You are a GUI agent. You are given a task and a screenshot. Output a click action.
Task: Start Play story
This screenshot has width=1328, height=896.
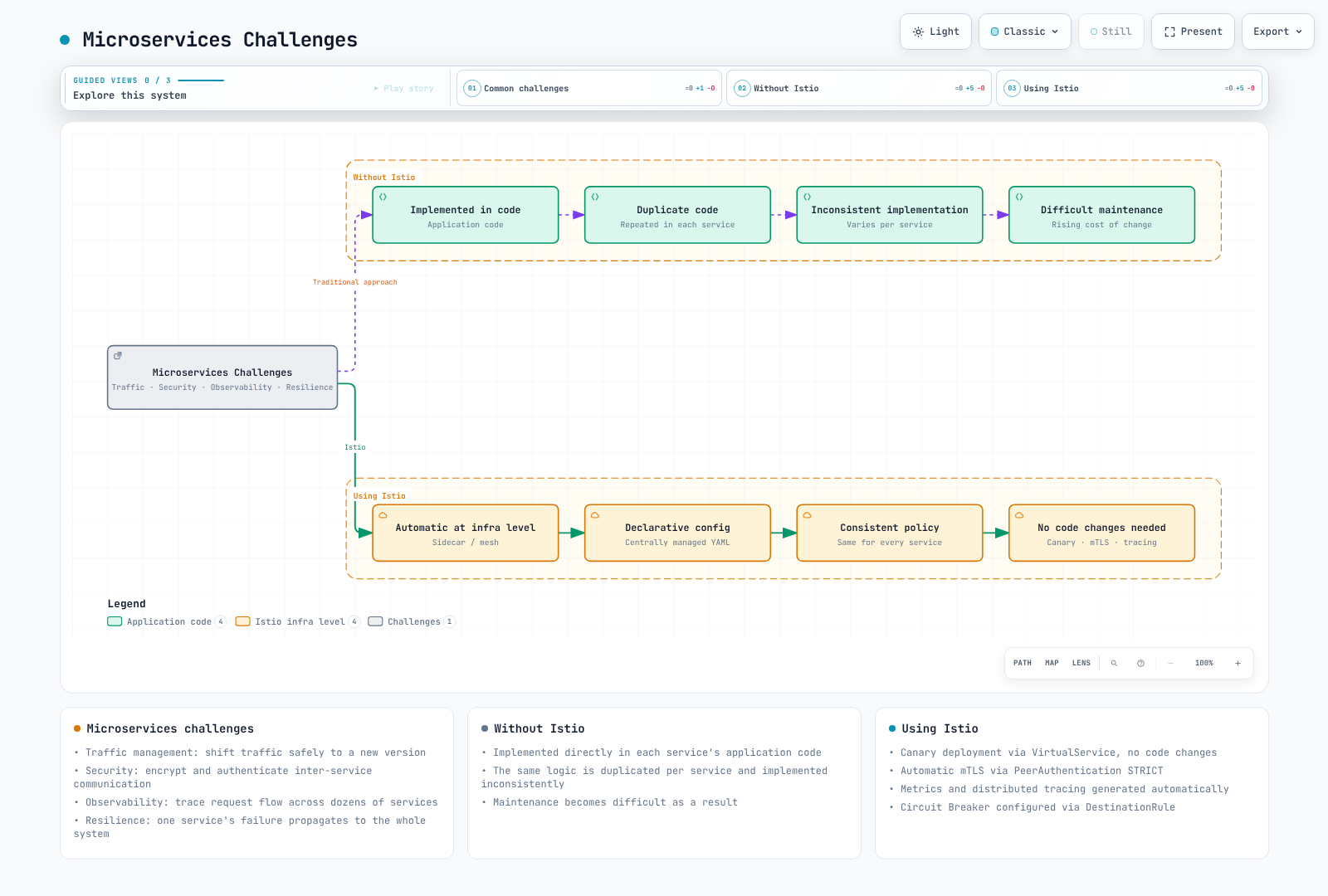click(403, 88)
